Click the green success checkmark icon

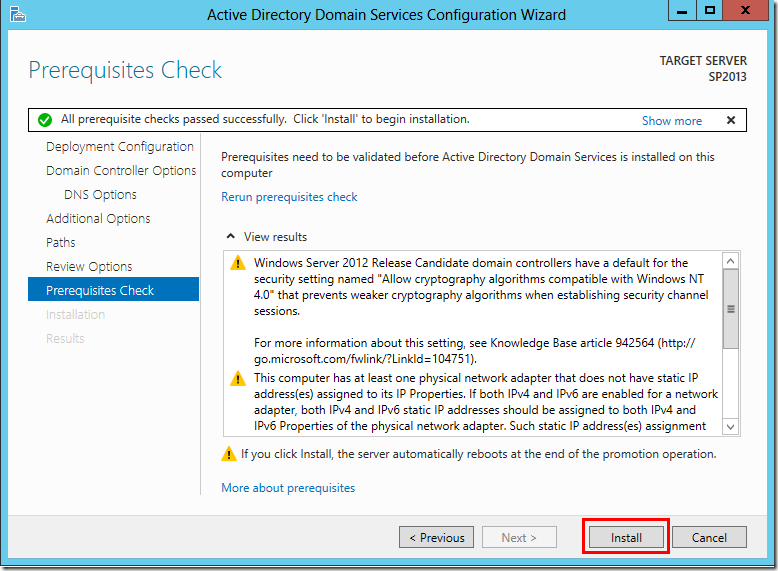(45, 120)
